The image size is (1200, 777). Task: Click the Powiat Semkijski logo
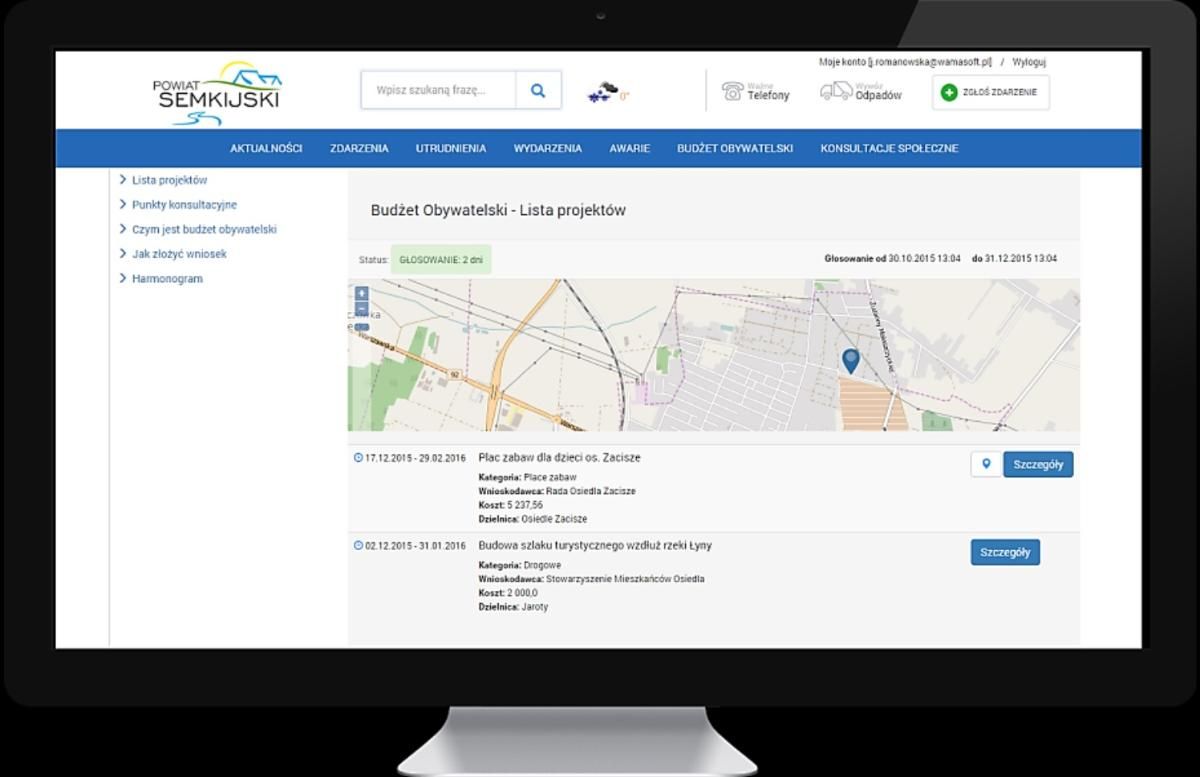217,94
